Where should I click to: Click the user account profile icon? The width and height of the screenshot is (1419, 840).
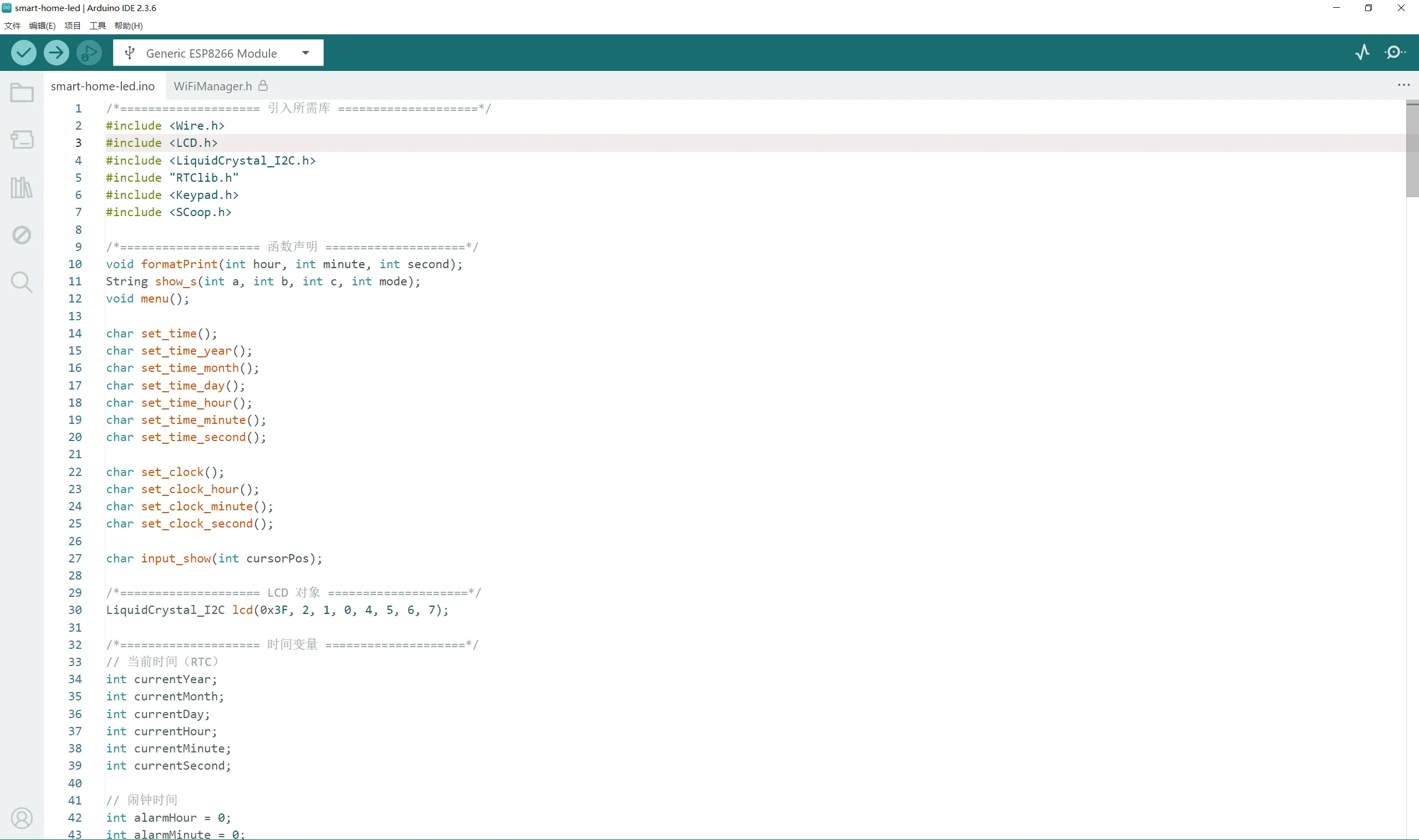(x=22, y=818)
